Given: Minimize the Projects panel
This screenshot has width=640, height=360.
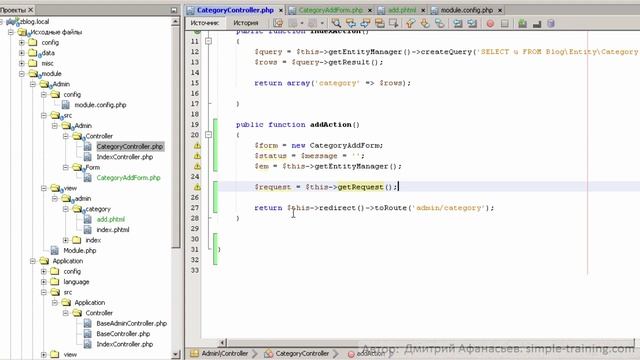Looking at the screenshot, I should [174, 10].
